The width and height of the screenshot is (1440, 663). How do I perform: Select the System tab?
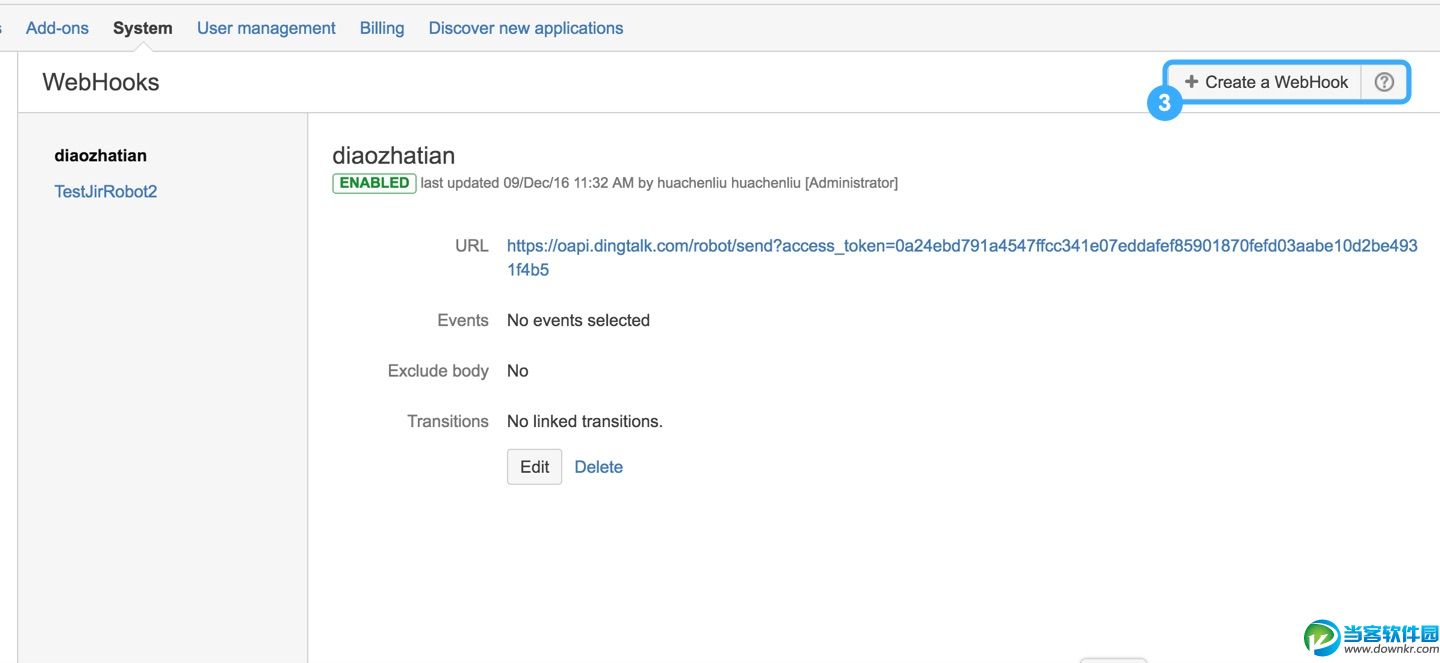point(142,28)
